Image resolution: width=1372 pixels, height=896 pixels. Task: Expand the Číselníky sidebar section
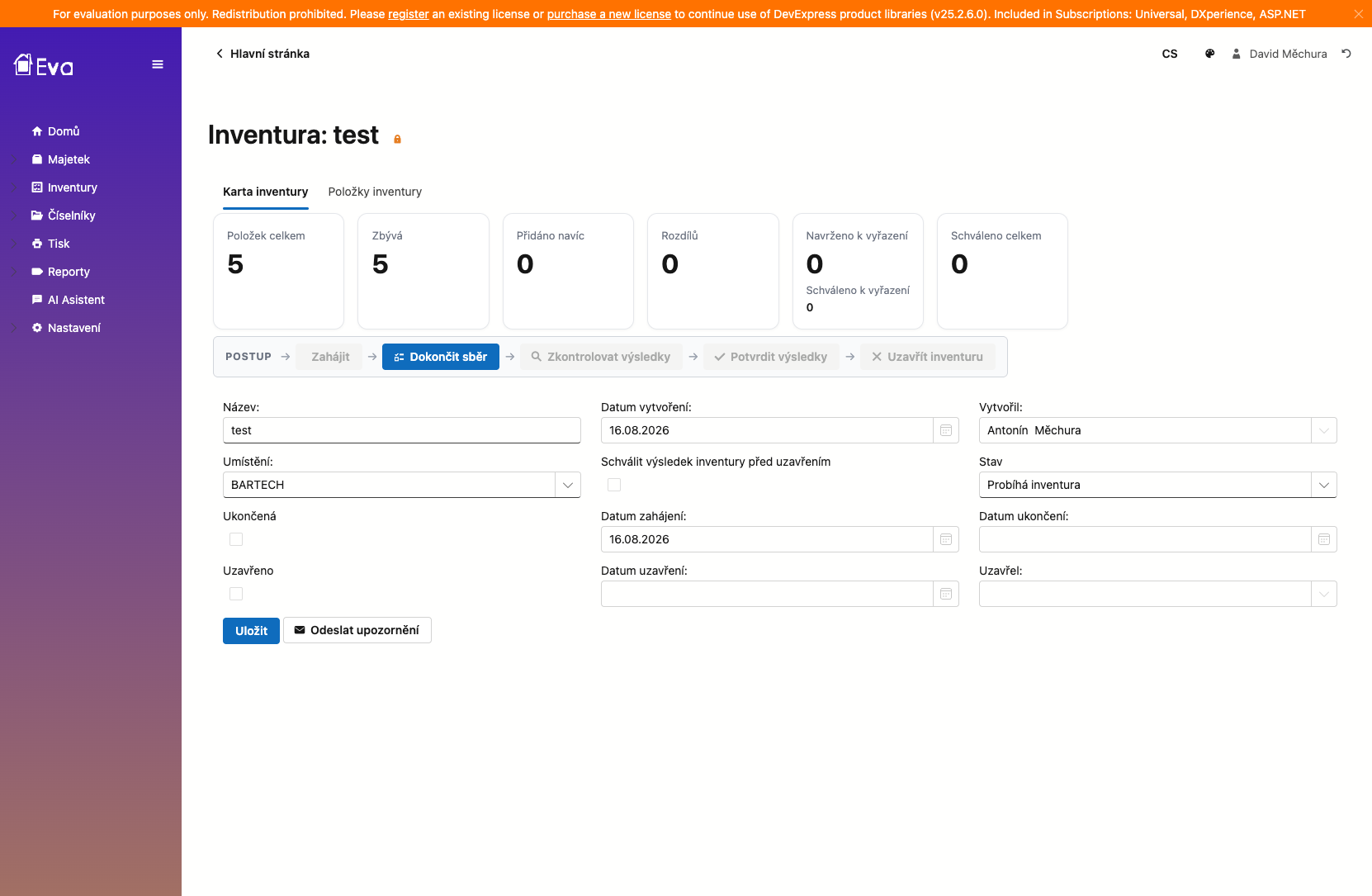click(x=15, y=216)
